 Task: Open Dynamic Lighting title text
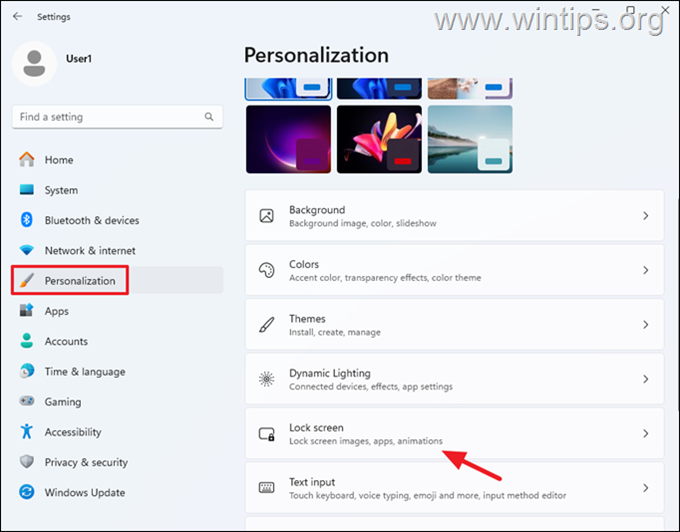(330, 373)
